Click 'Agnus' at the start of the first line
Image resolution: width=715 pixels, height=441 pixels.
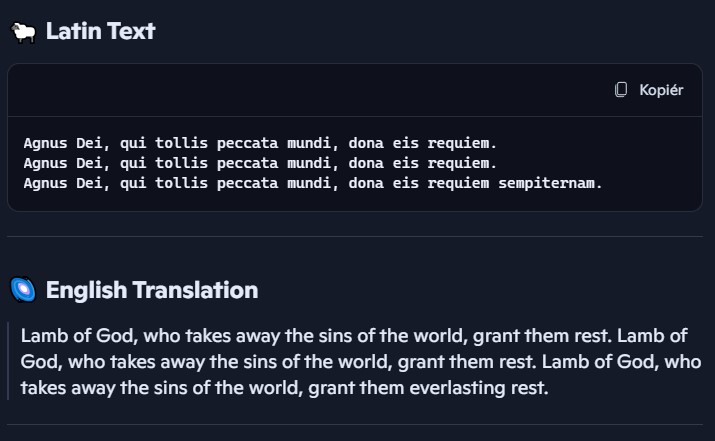[x=45, y=143]
